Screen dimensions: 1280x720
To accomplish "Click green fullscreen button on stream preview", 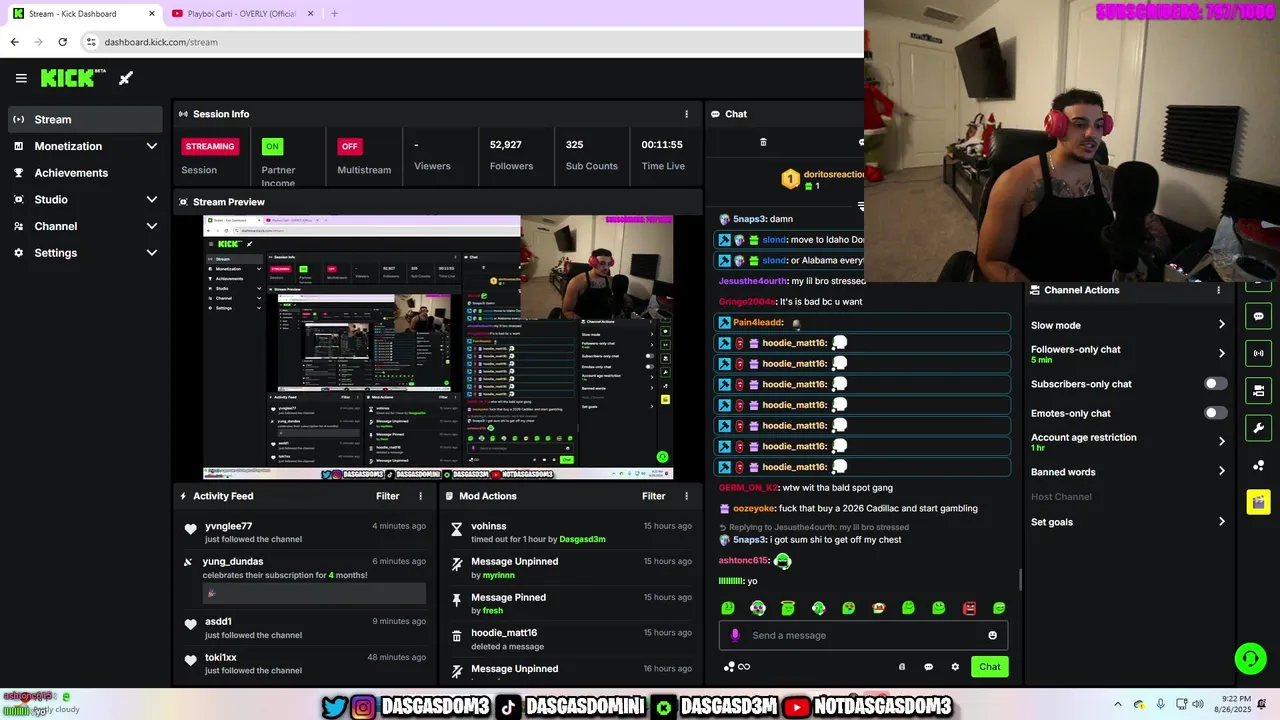I will coord(662,457).
